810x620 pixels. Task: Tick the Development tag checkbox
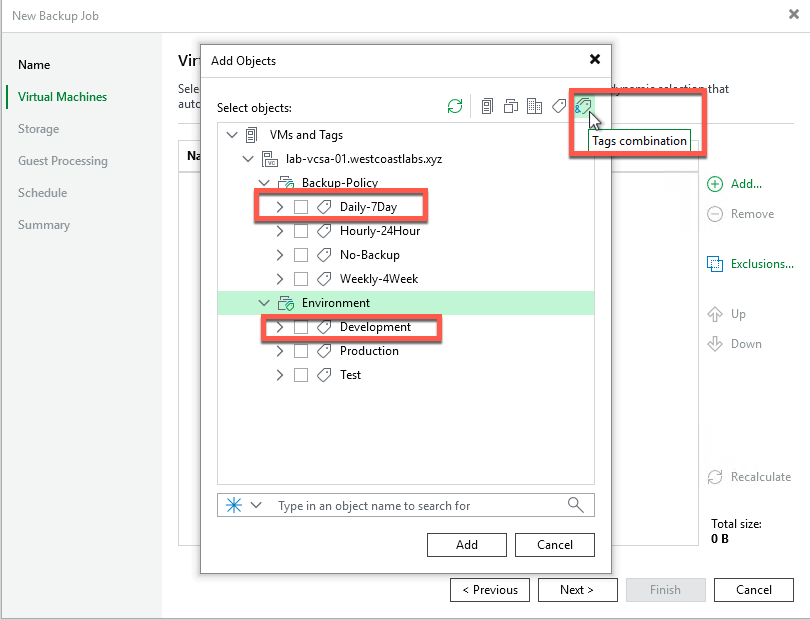[301, 327]
